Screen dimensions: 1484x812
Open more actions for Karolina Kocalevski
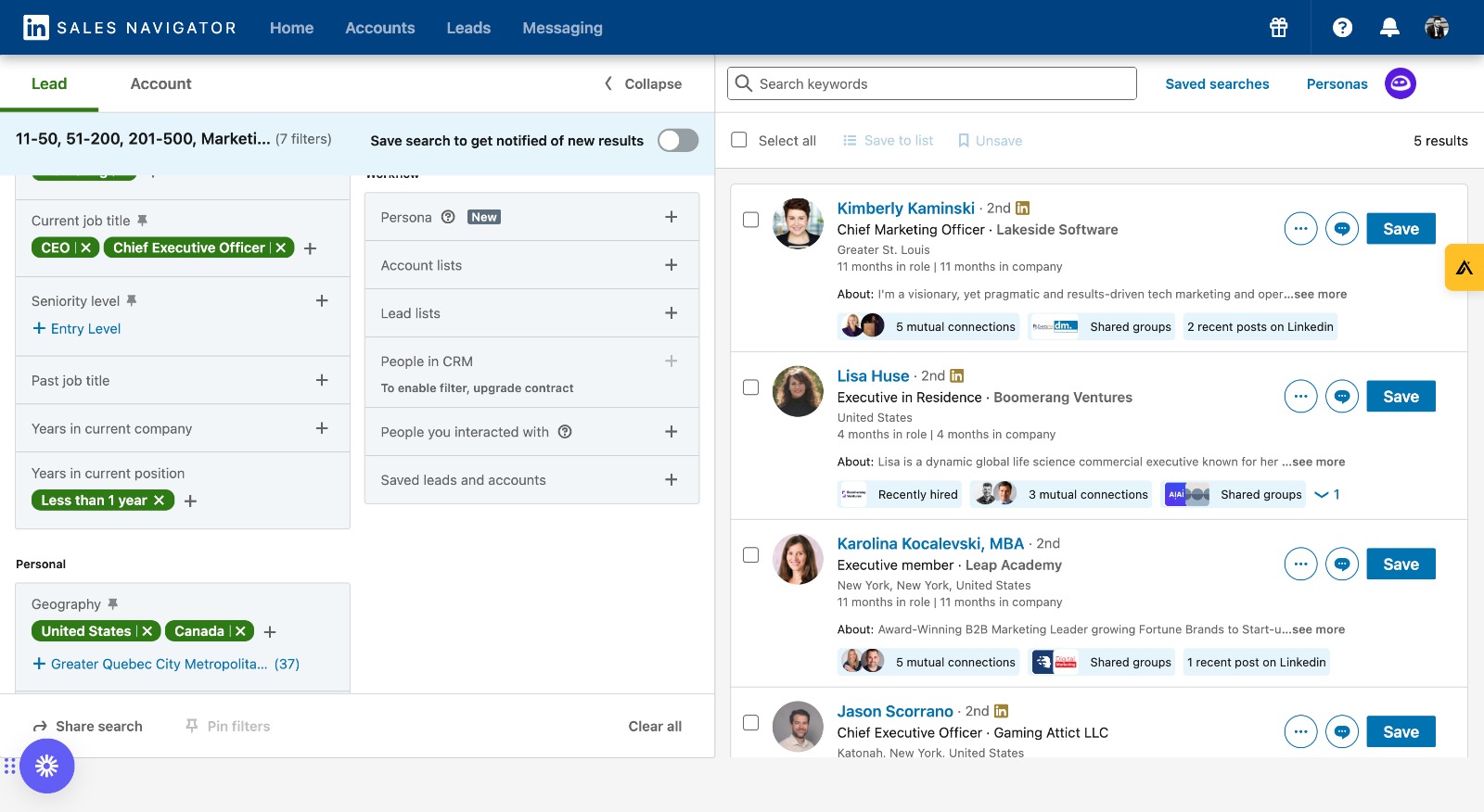[1300, 565]
